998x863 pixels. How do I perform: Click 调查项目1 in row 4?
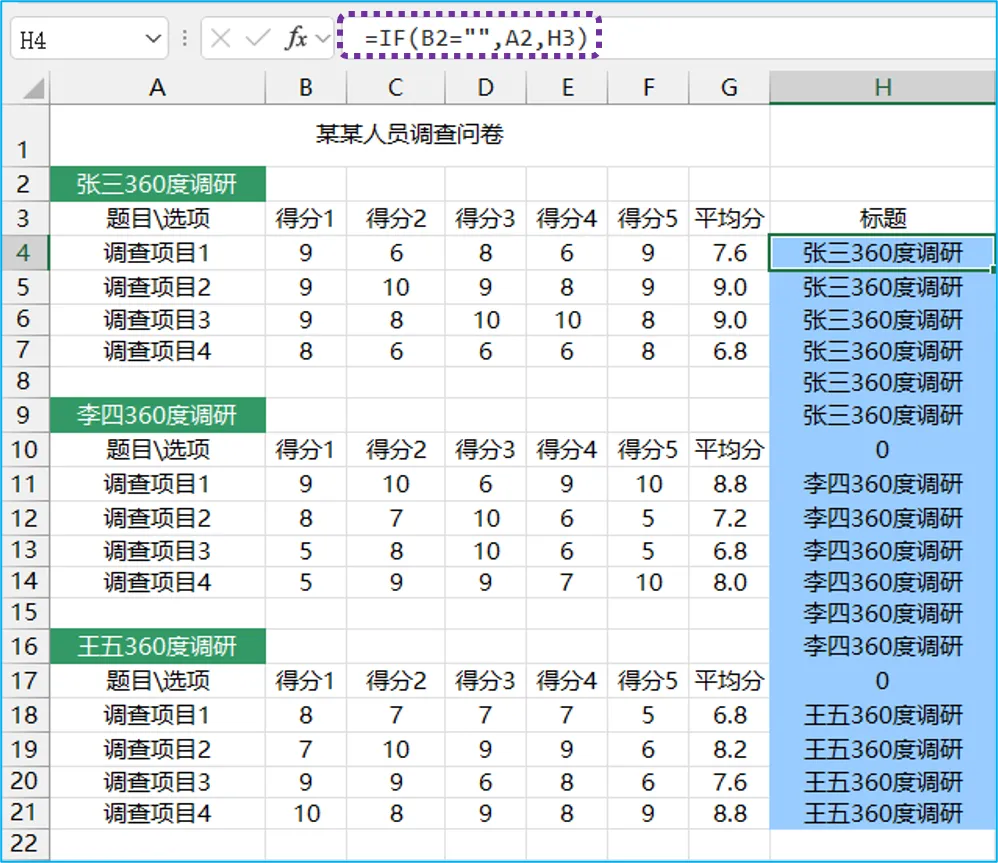pyautogui.click(x=157, y=253)
